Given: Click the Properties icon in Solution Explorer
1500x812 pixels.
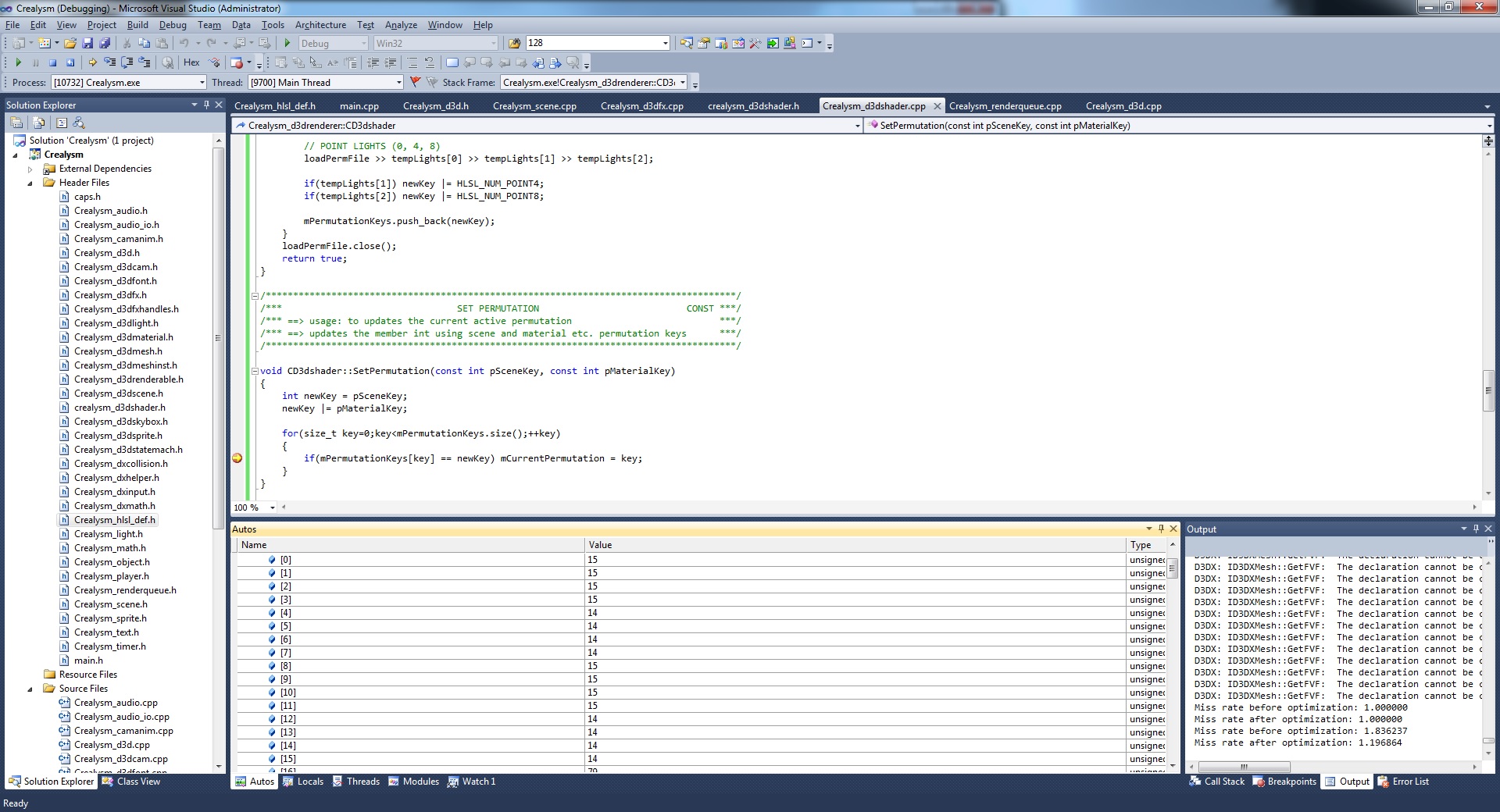Looking at the screenshot, I should (16, 123).
